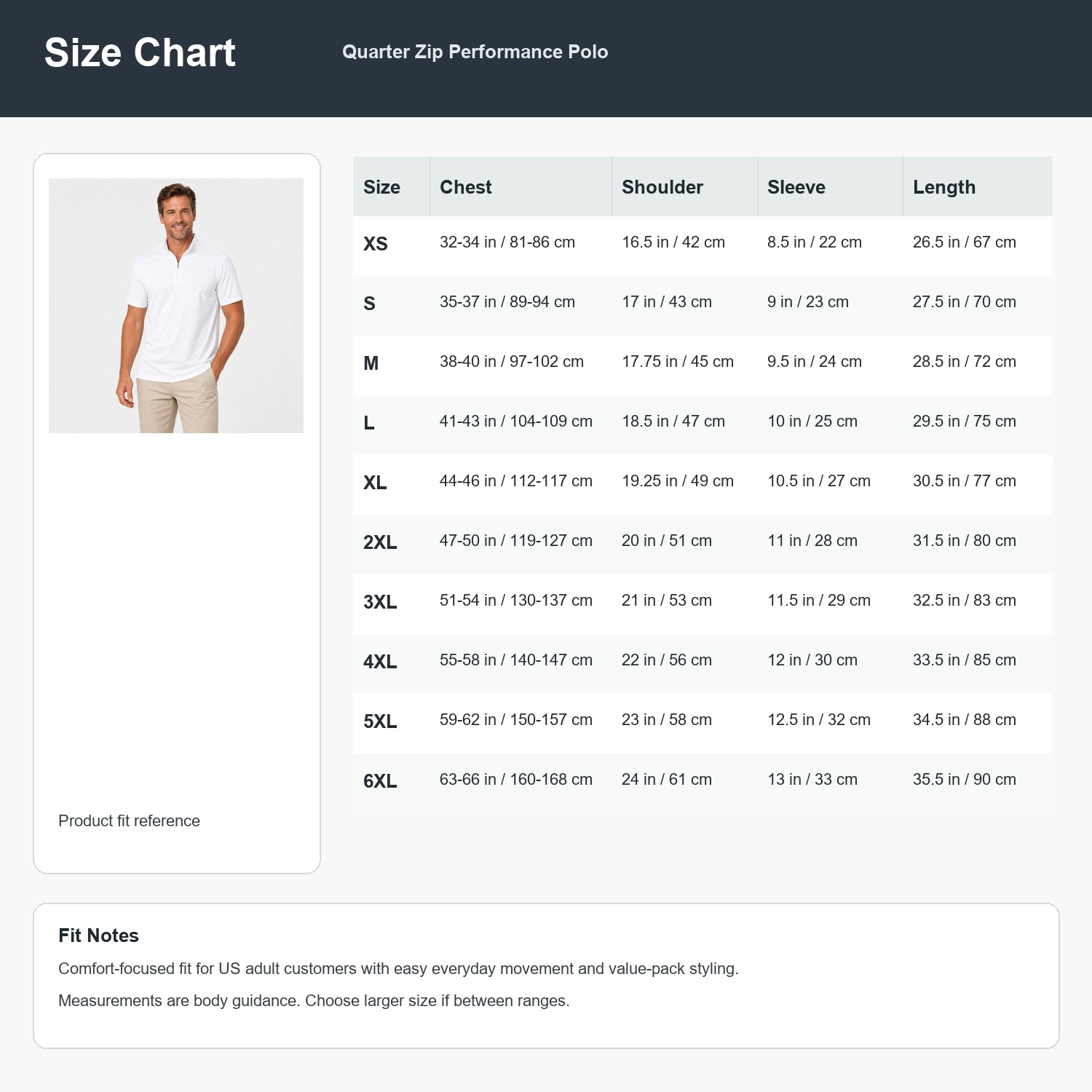Click length value 34.5 in / 88 cm

[965, 719]
